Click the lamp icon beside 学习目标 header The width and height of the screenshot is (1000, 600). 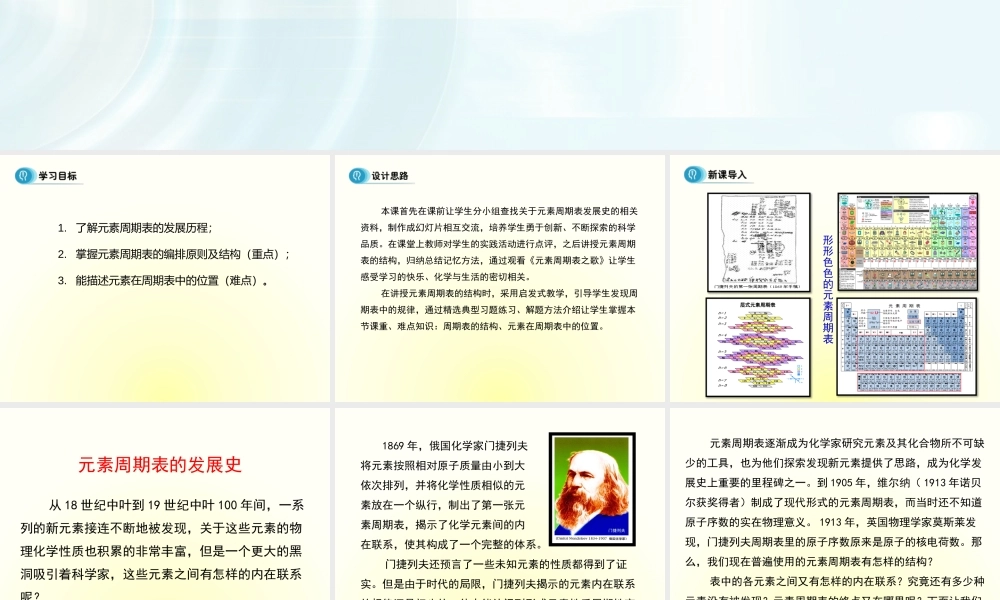pyautogui.click(x=23, y=174)
